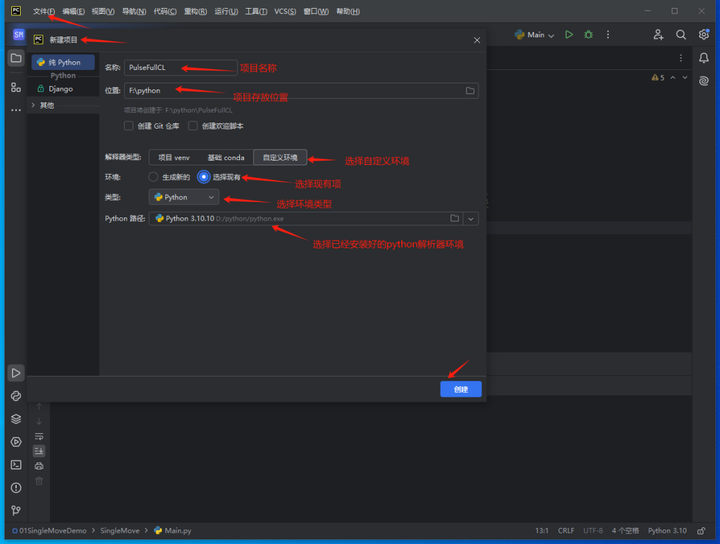Browse for project location folder
Viewport: 720px width, 544px height.
tap(470, 90)
